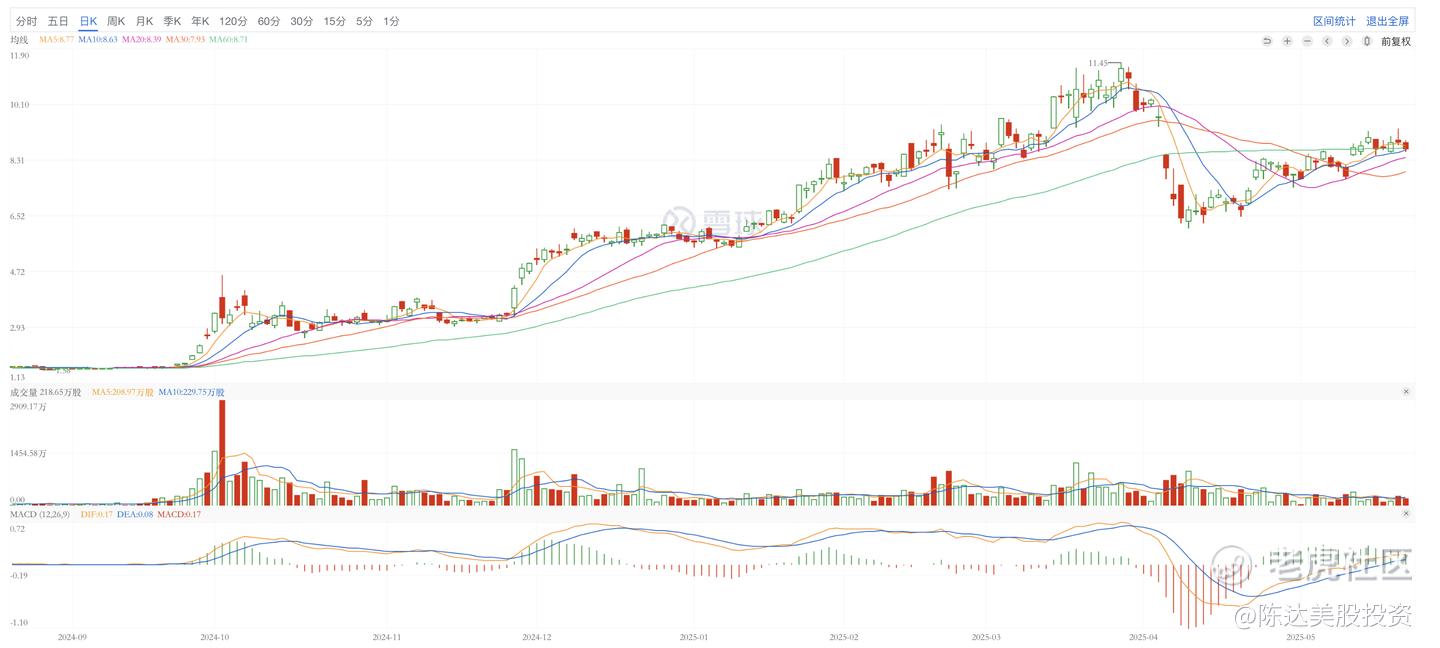This screenshot has height=648, width=1440.
Task: Click the 2024-09 date axis label
Action: pos(73,636)
